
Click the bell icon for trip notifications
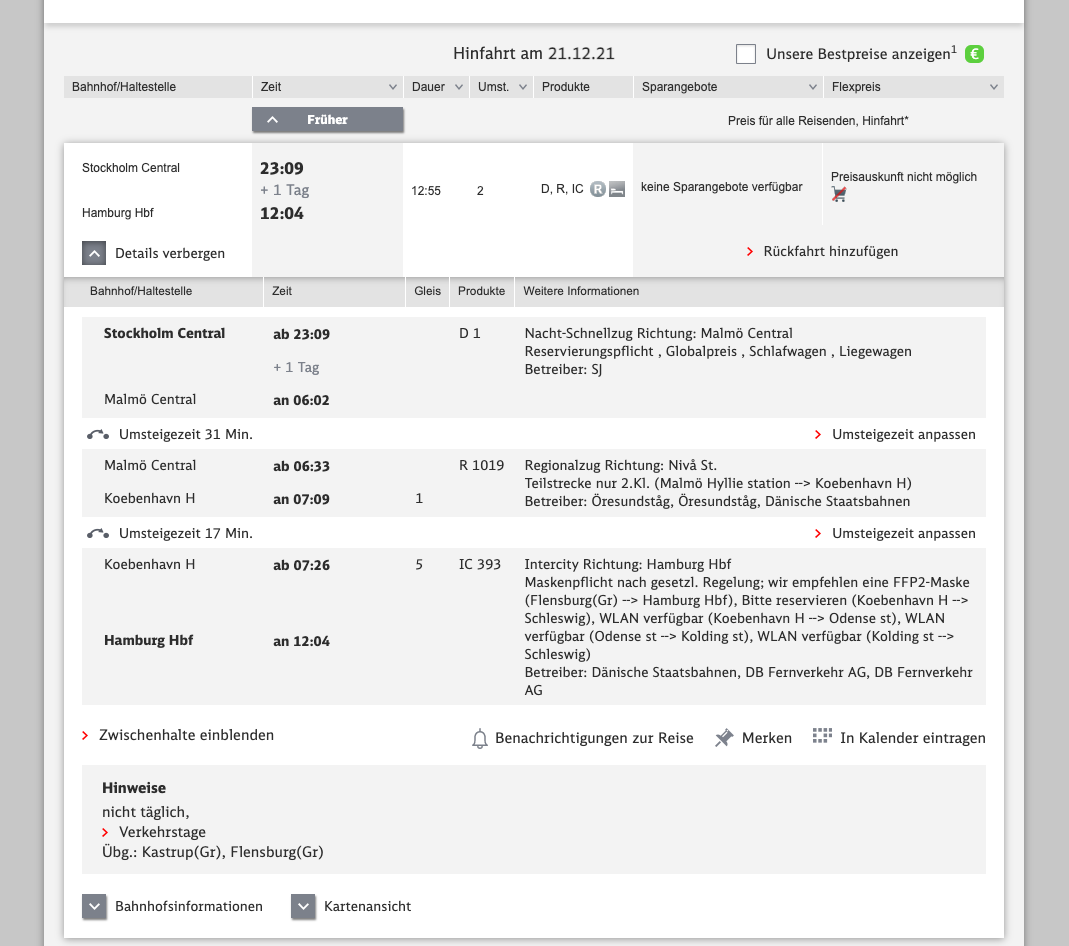tap(480, 739)
